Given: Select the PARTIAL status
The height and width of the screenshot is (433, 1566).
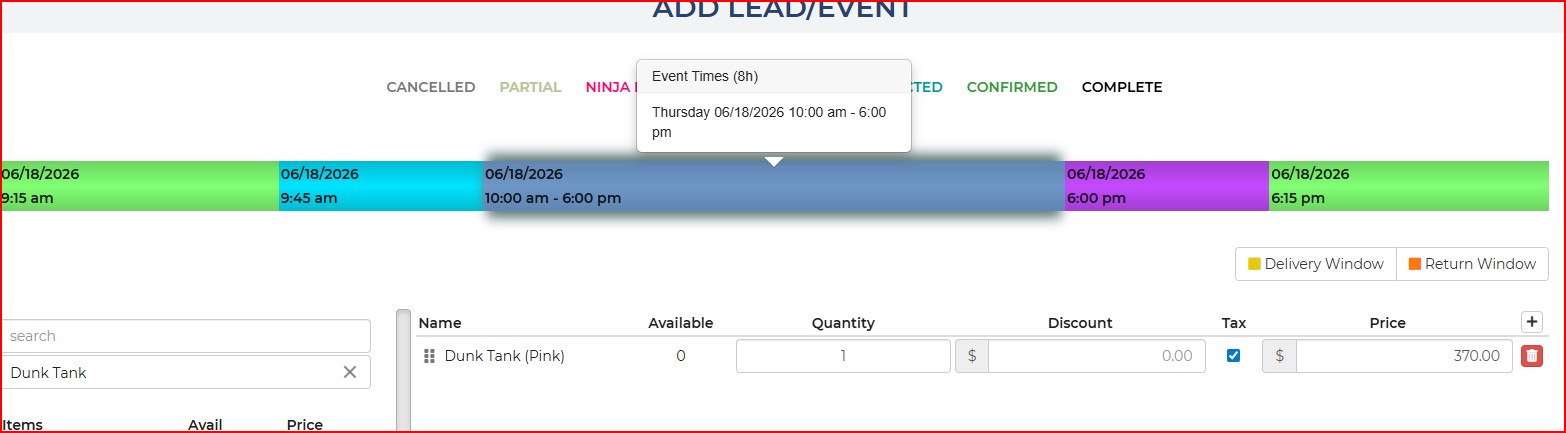Looking at the screenshot, I should tap(530, 87).
